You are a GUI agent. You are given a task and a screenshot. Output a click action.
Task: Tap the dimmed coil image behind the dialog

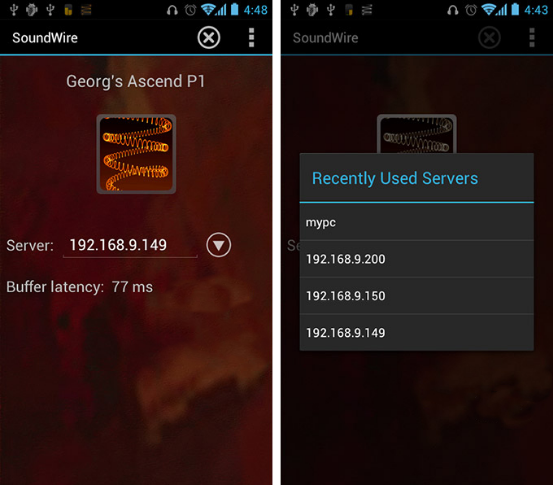[417, 134]
